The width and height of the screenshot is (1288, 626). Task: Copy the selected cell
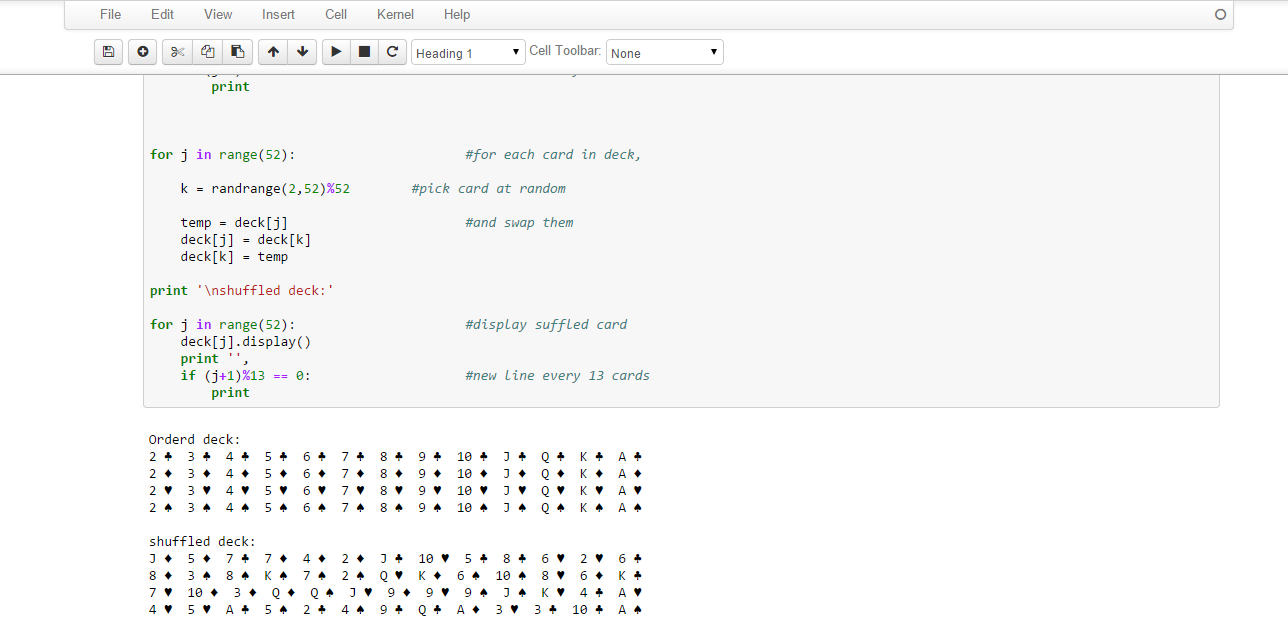(207, 52)
